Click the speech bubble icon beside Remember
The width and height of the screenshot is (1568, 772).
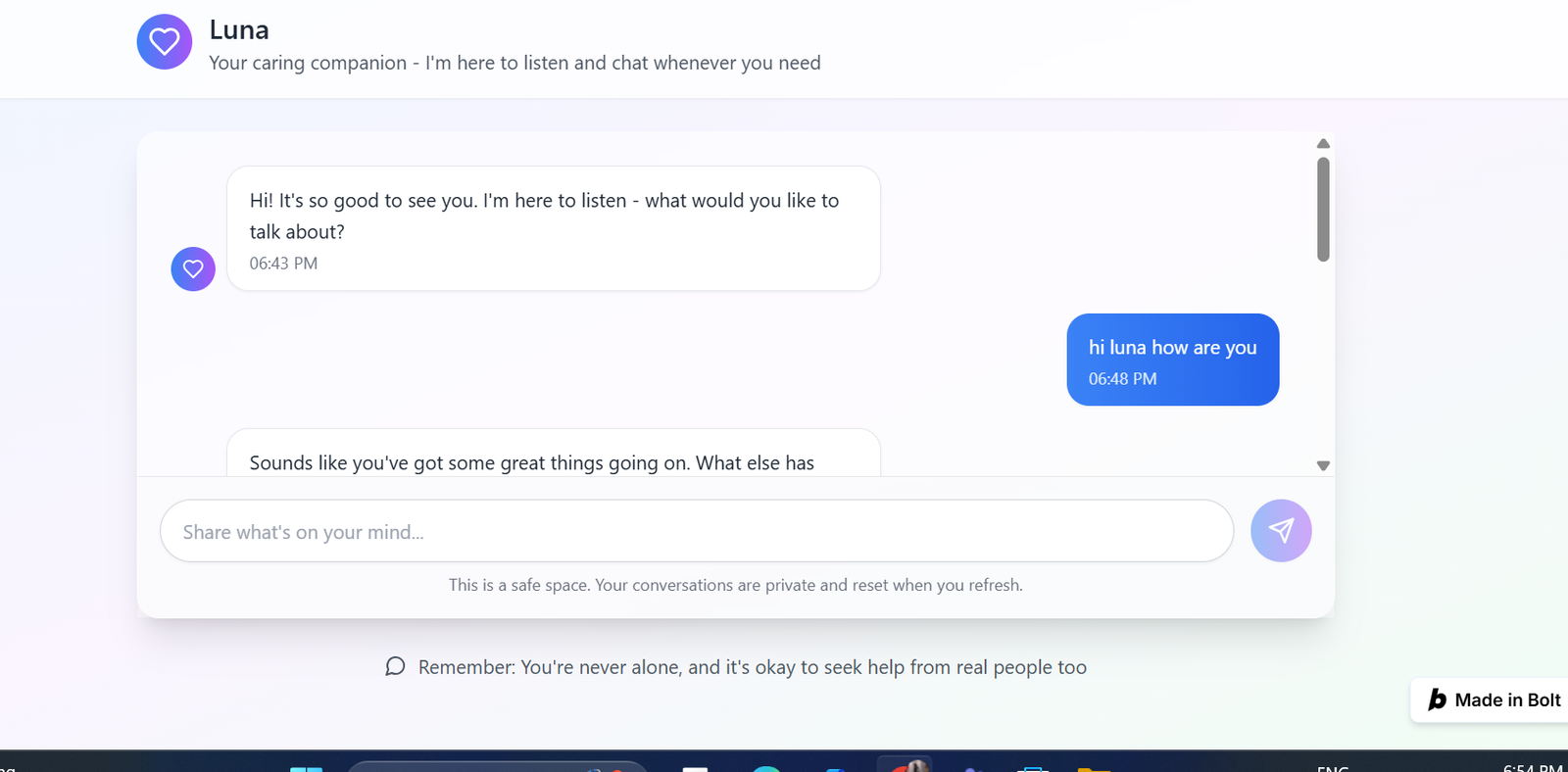395,667
